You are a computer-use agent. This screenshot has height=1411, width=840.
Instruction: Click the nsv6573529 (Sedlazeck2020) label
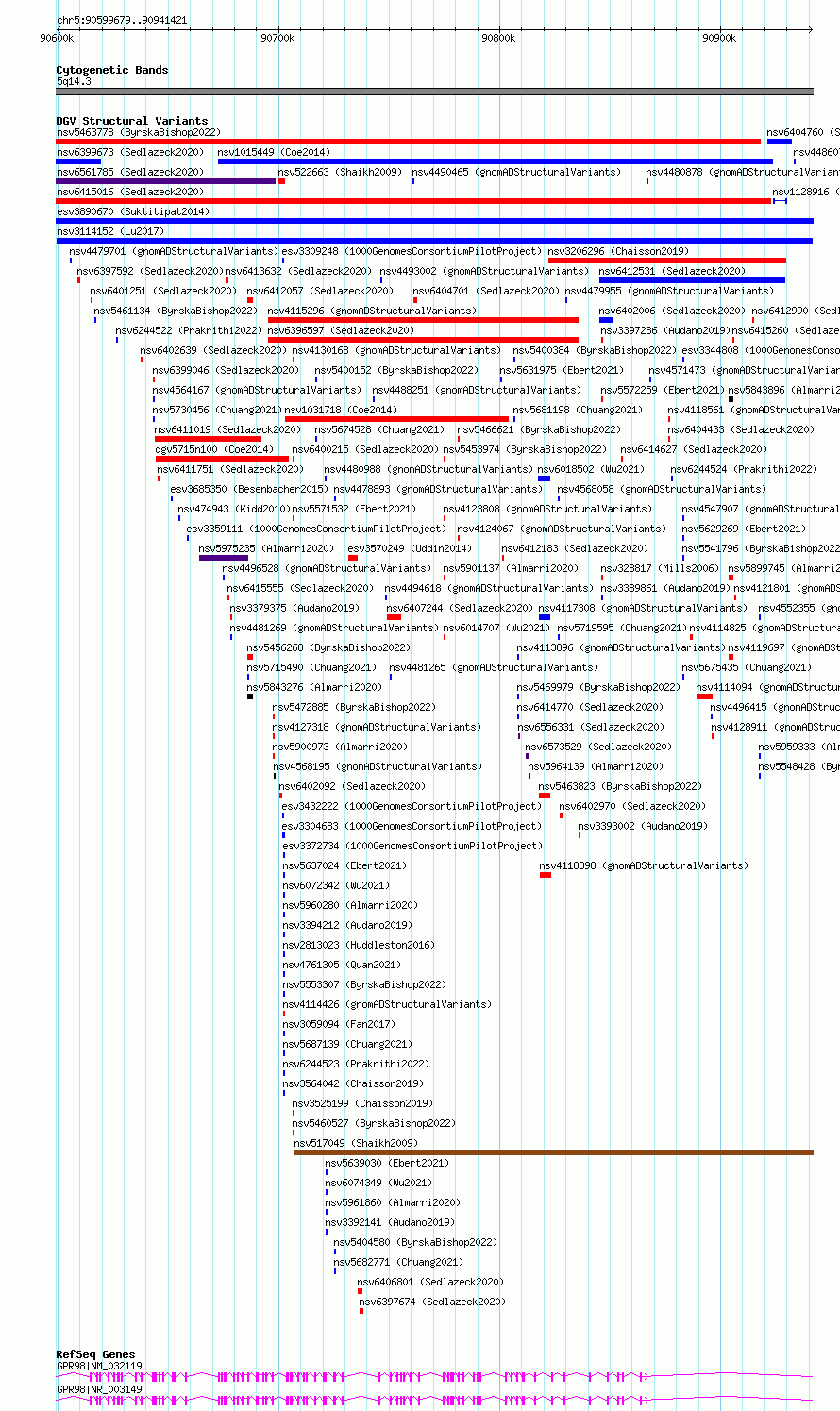click(x=599, y=747)
